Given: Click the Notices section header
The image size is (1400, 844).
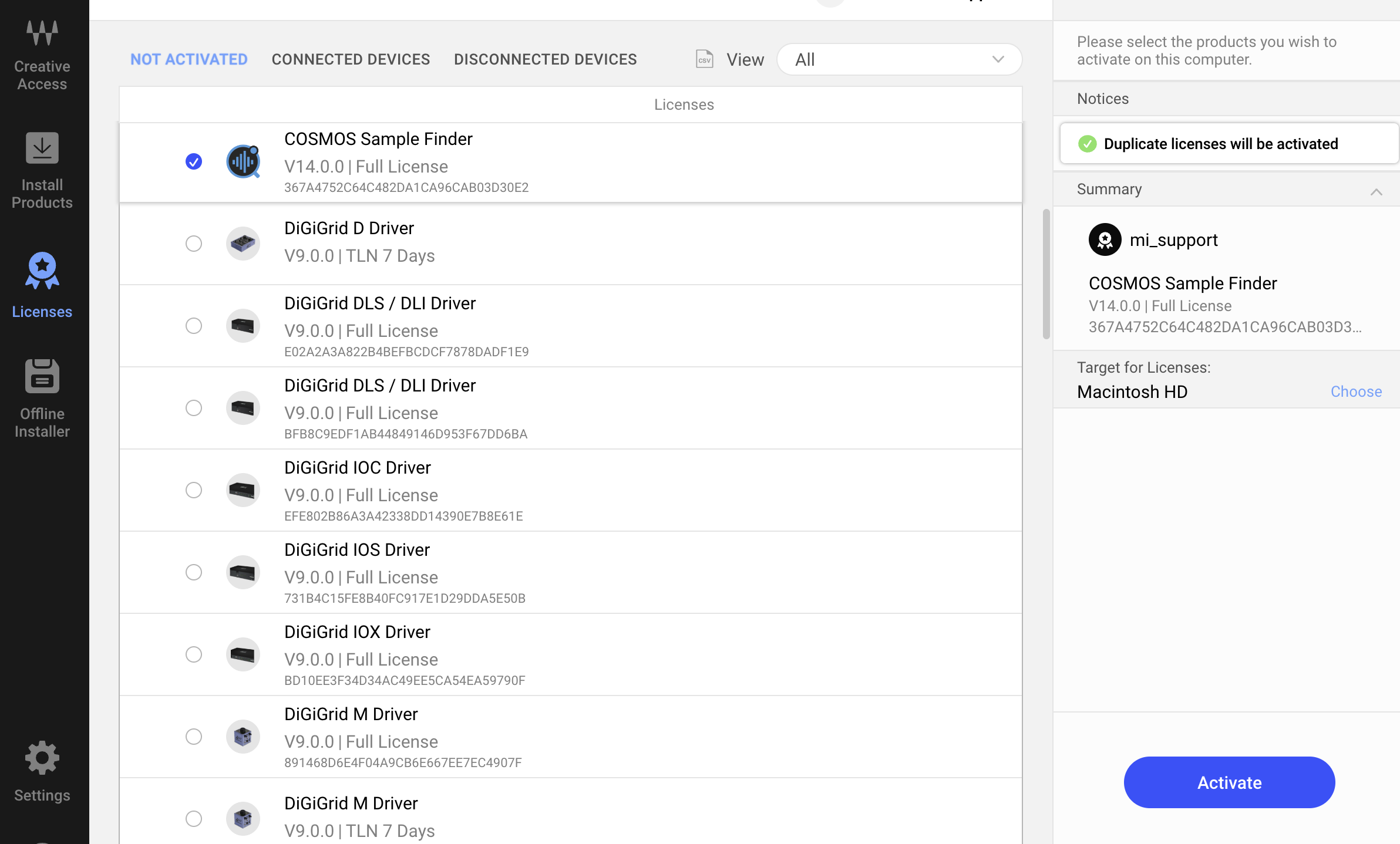Looking at the screenshot, I should click(1226, 99).
